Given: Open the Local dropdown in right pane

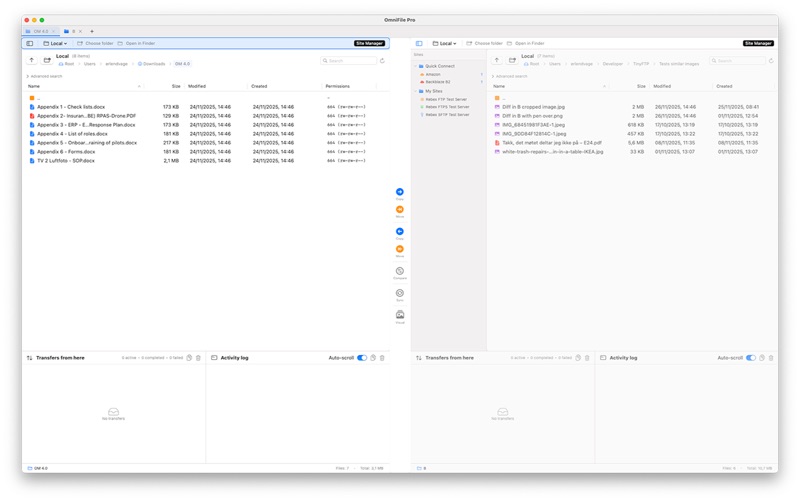Looking at the screenshot, I should (444, 43).
